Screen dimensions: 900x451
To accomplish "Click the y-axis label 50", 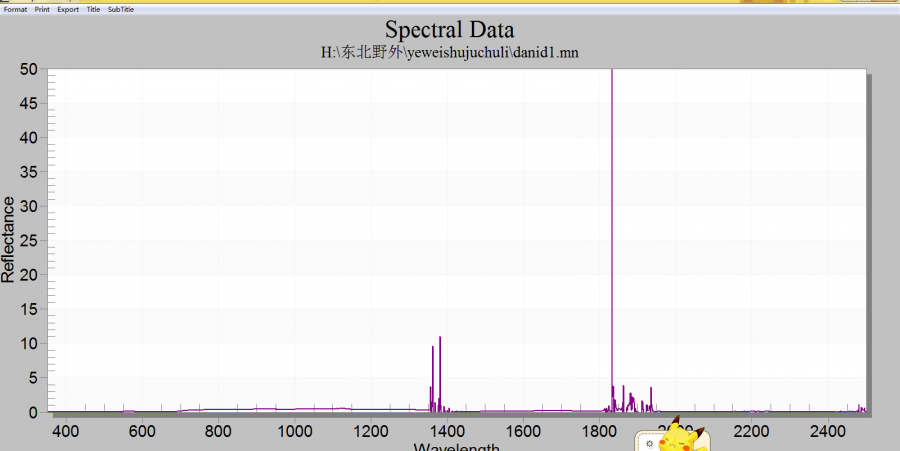I will tap(28, 69).
